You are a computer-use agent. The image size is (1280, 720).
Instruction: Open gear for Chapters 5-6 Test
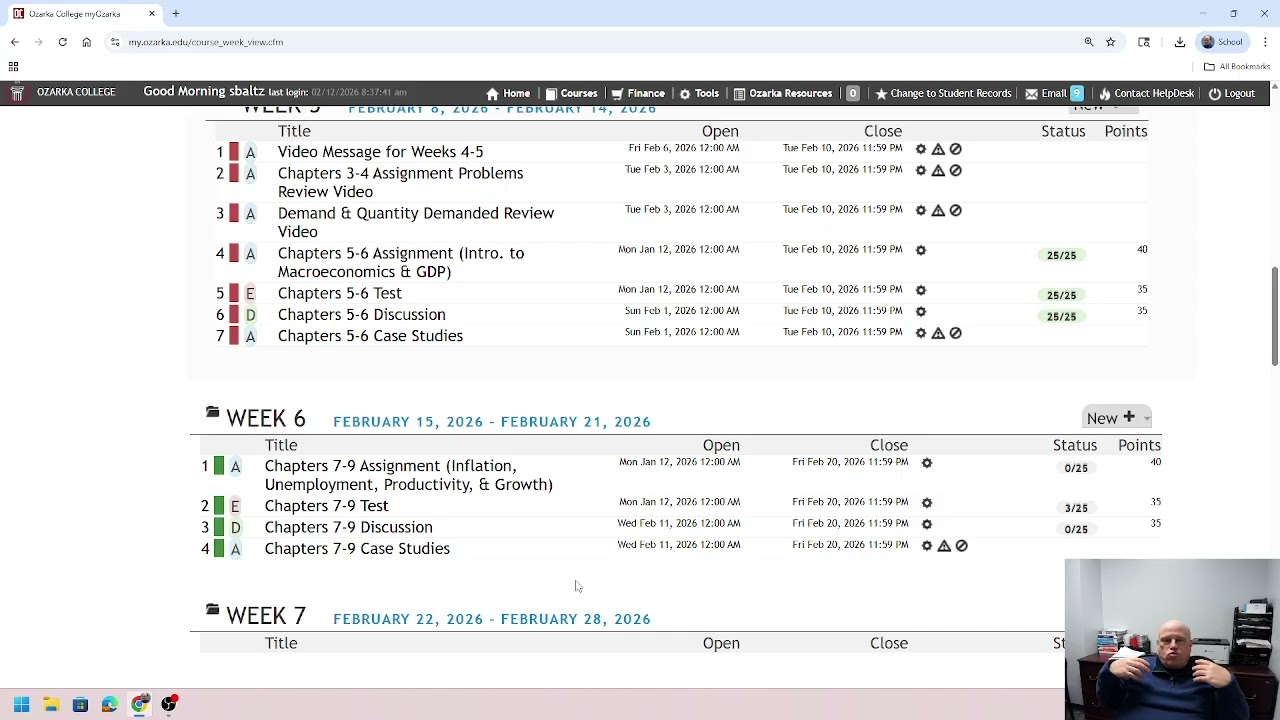tap(921, 290)
